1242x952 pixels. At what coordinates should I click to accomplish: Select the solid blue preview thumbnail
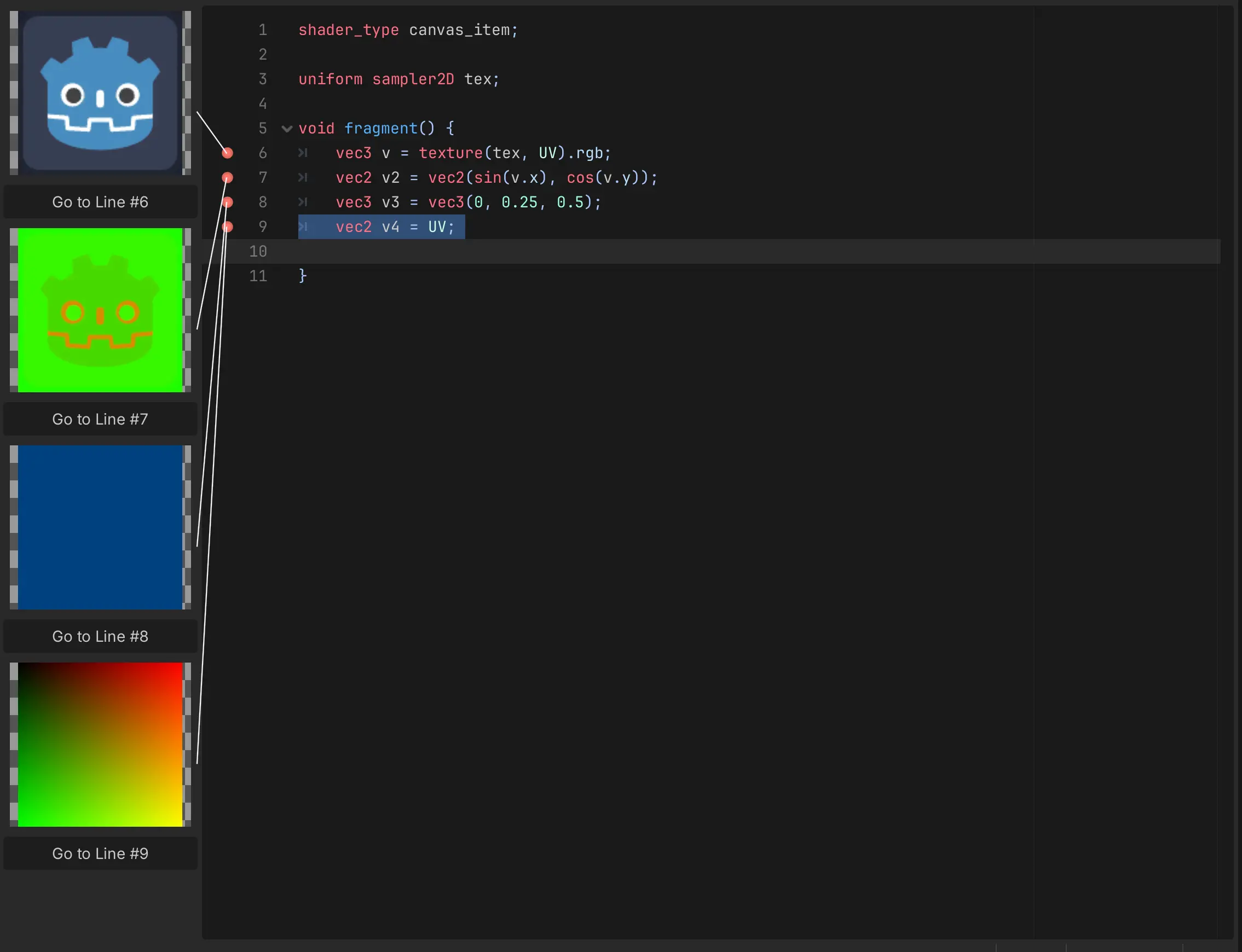pos(100,527)
